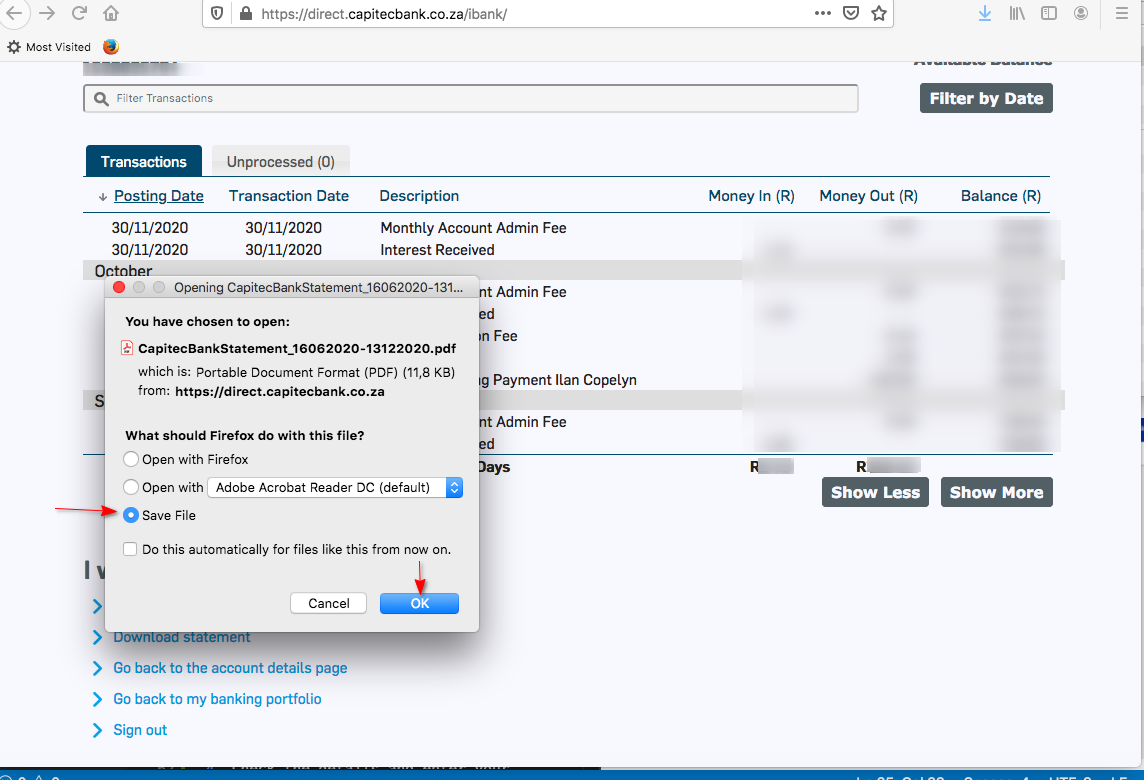
Task: Open page actions three-dot menu
Action: pyautogui.click(x=822, y=14)
